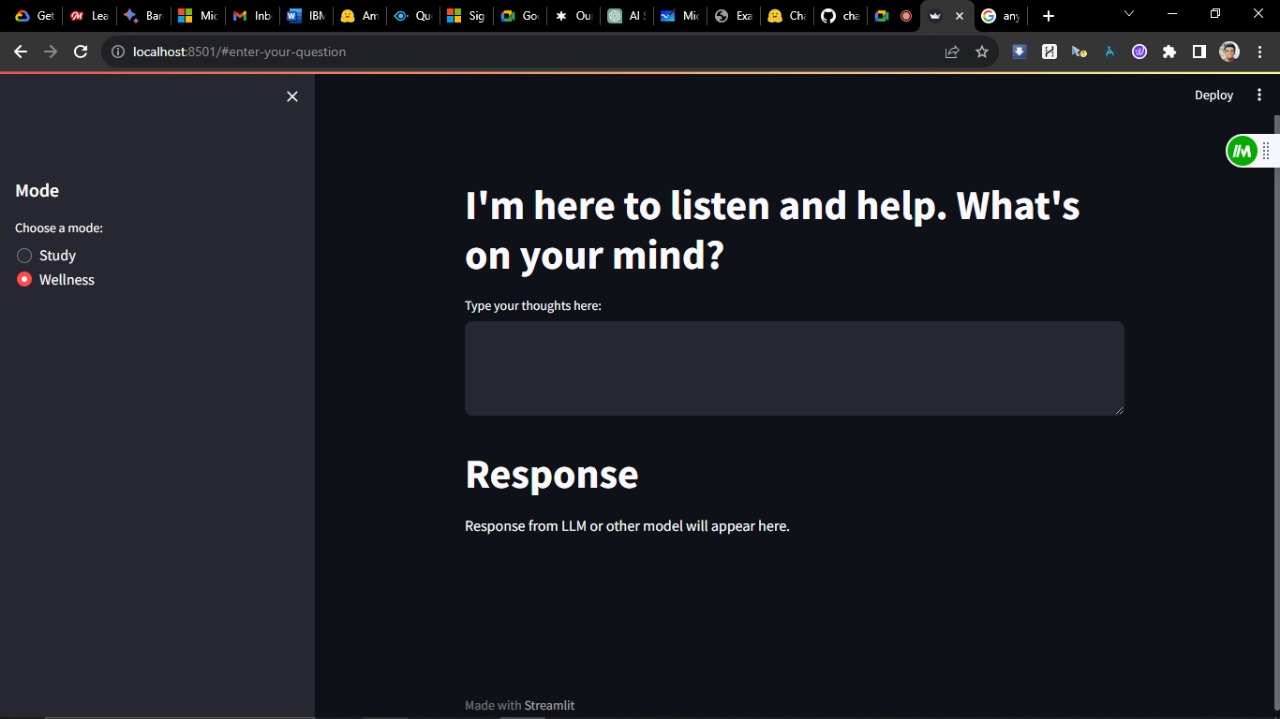
Task: Toggle the browser side panel
Action: pos(1199,52)
